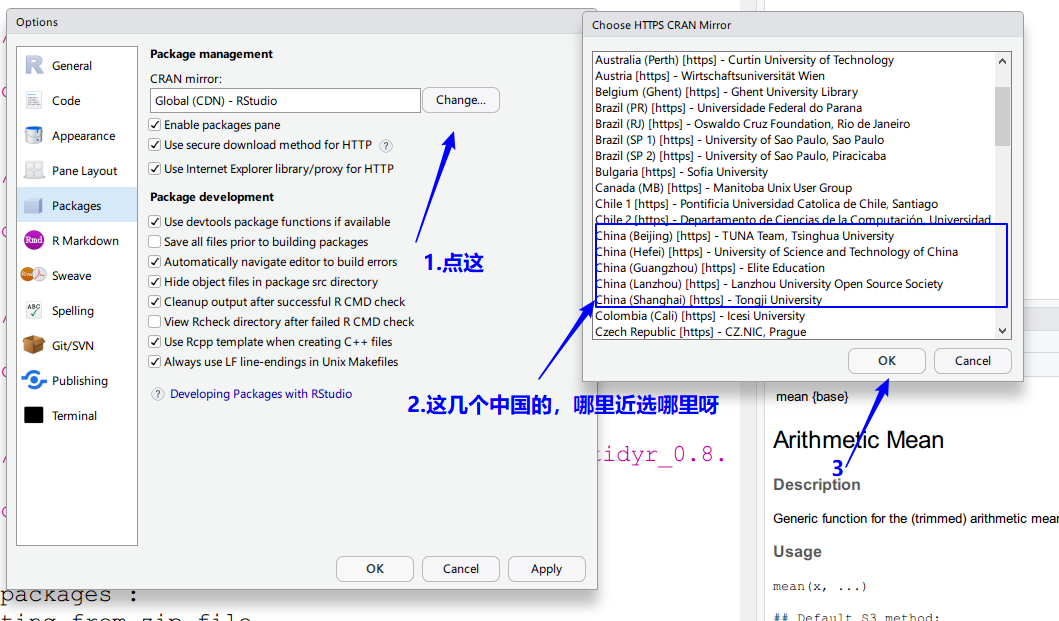Click the Git/SVN cardboard box icon
This screenshot has height=621, width=1059.
34,345
